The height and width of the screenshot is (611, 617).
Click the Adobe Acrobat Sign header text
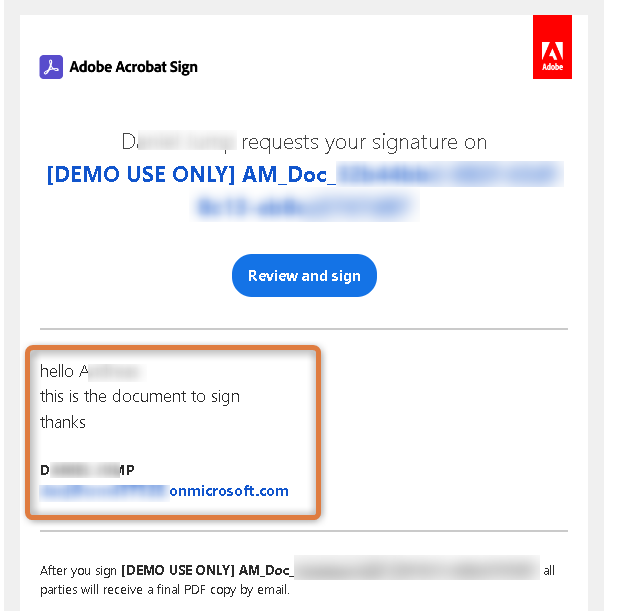click(133, 67)
